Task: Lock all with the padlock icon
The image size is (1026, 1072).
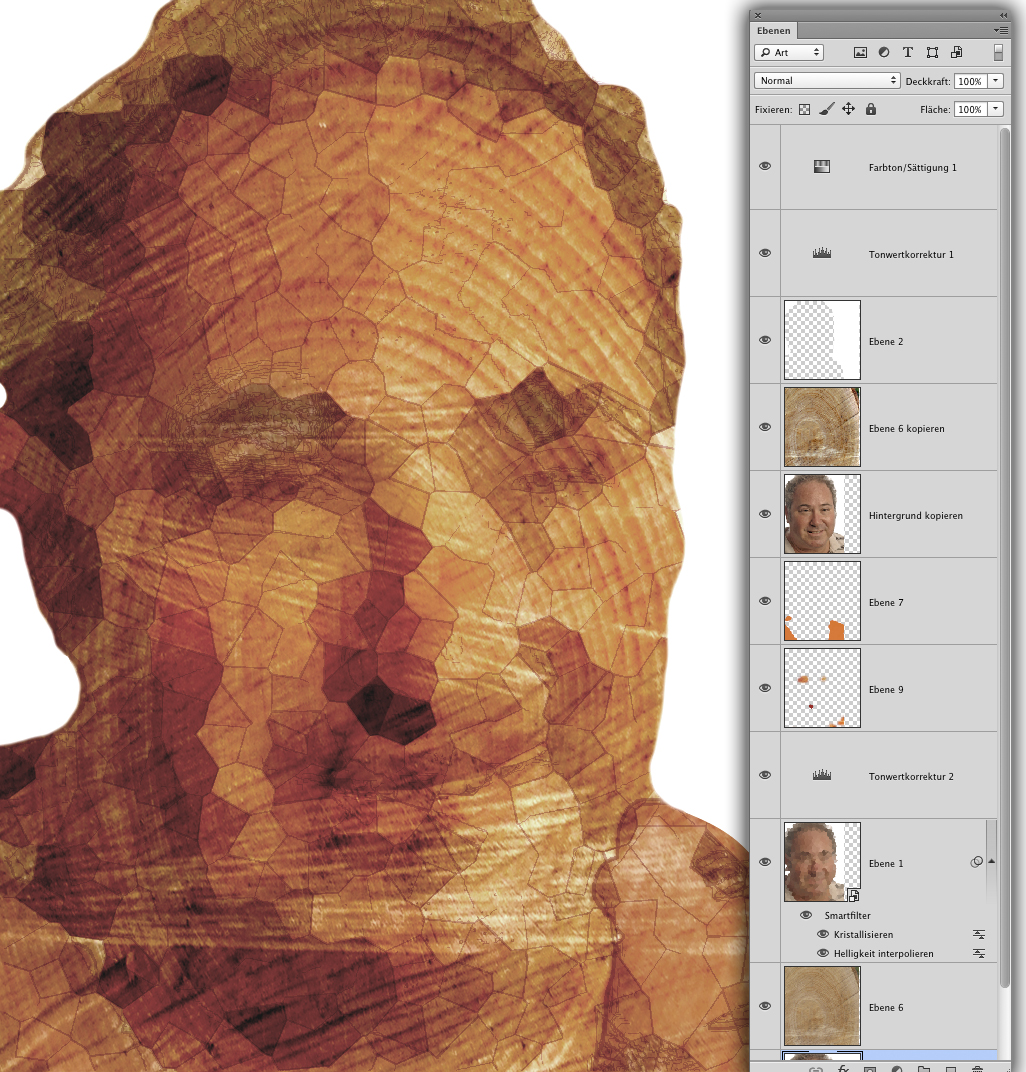Action: pyautogui.click(x=871, y=109)
